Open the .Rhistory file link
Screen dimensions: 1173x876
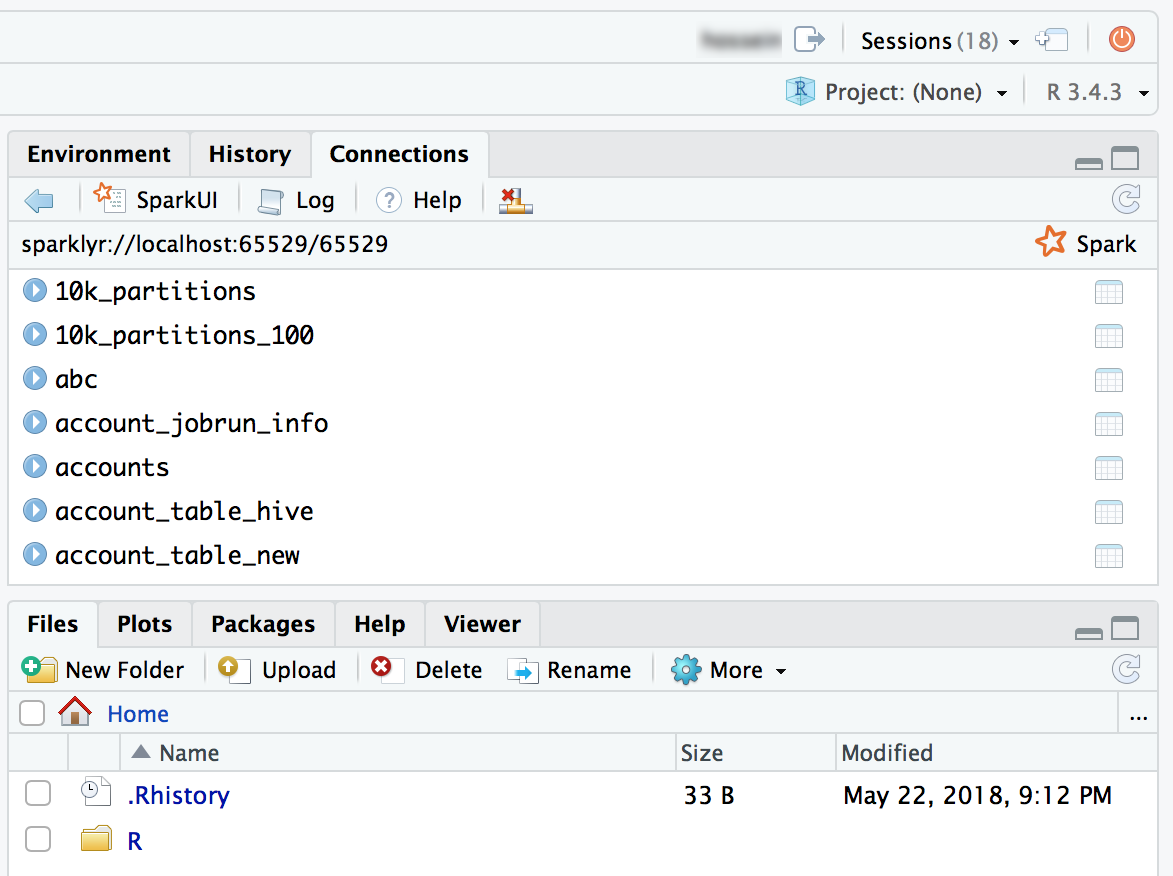coord(178,794)
